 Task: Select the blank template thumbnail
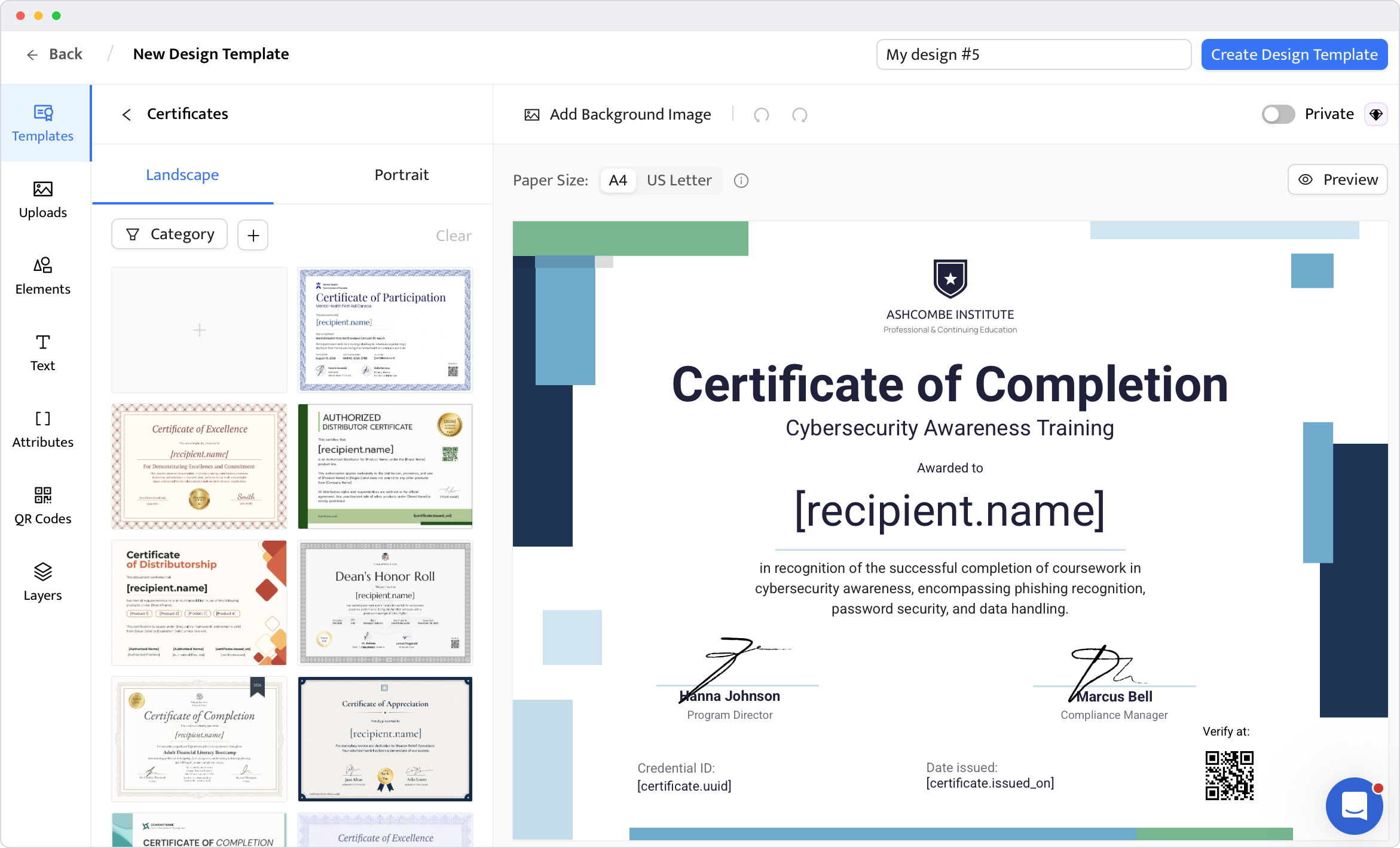pos(199,330)
